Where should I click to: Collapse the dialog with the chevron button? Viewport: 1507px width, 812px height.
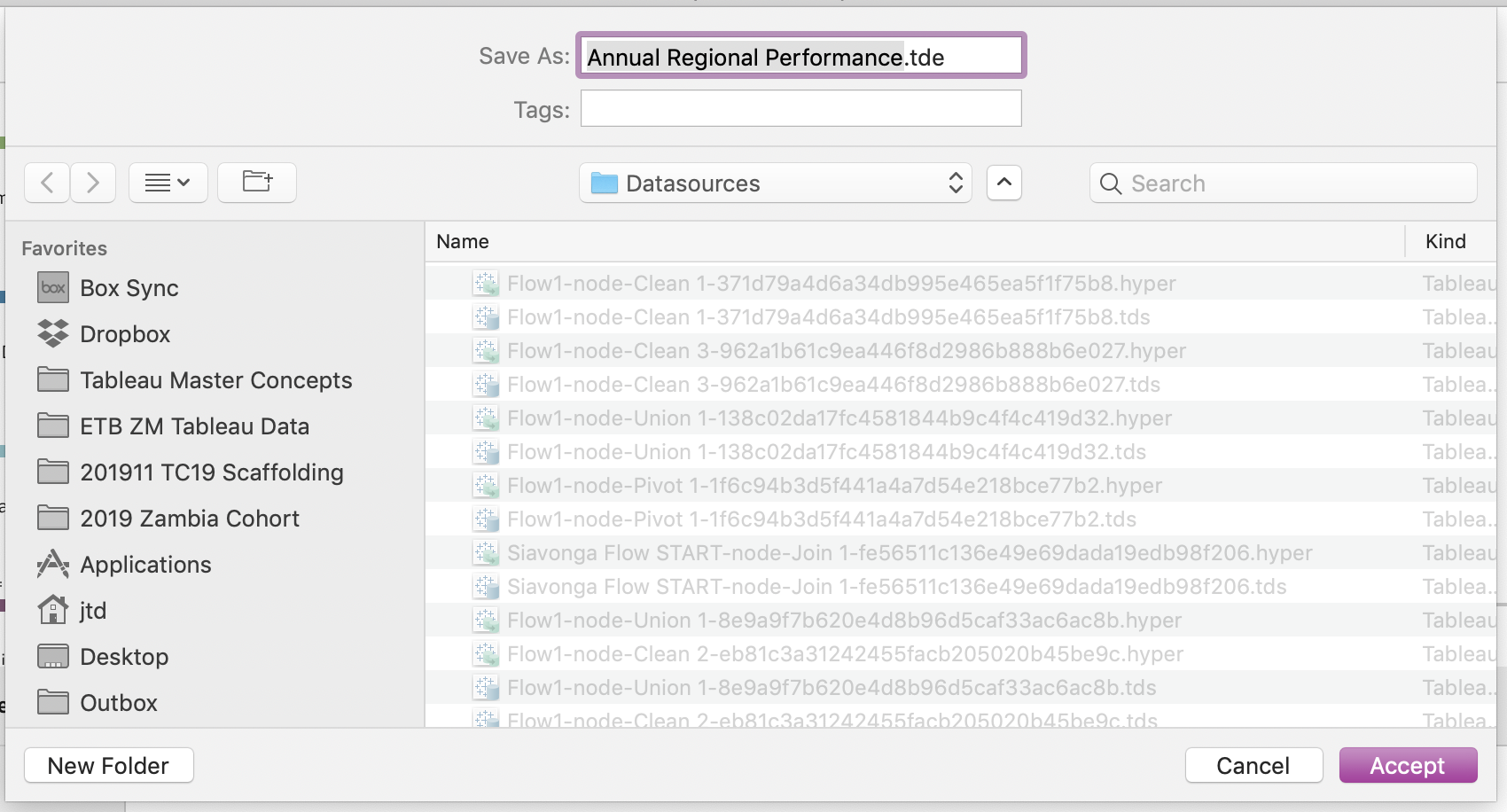click(x=1003, y=183)
